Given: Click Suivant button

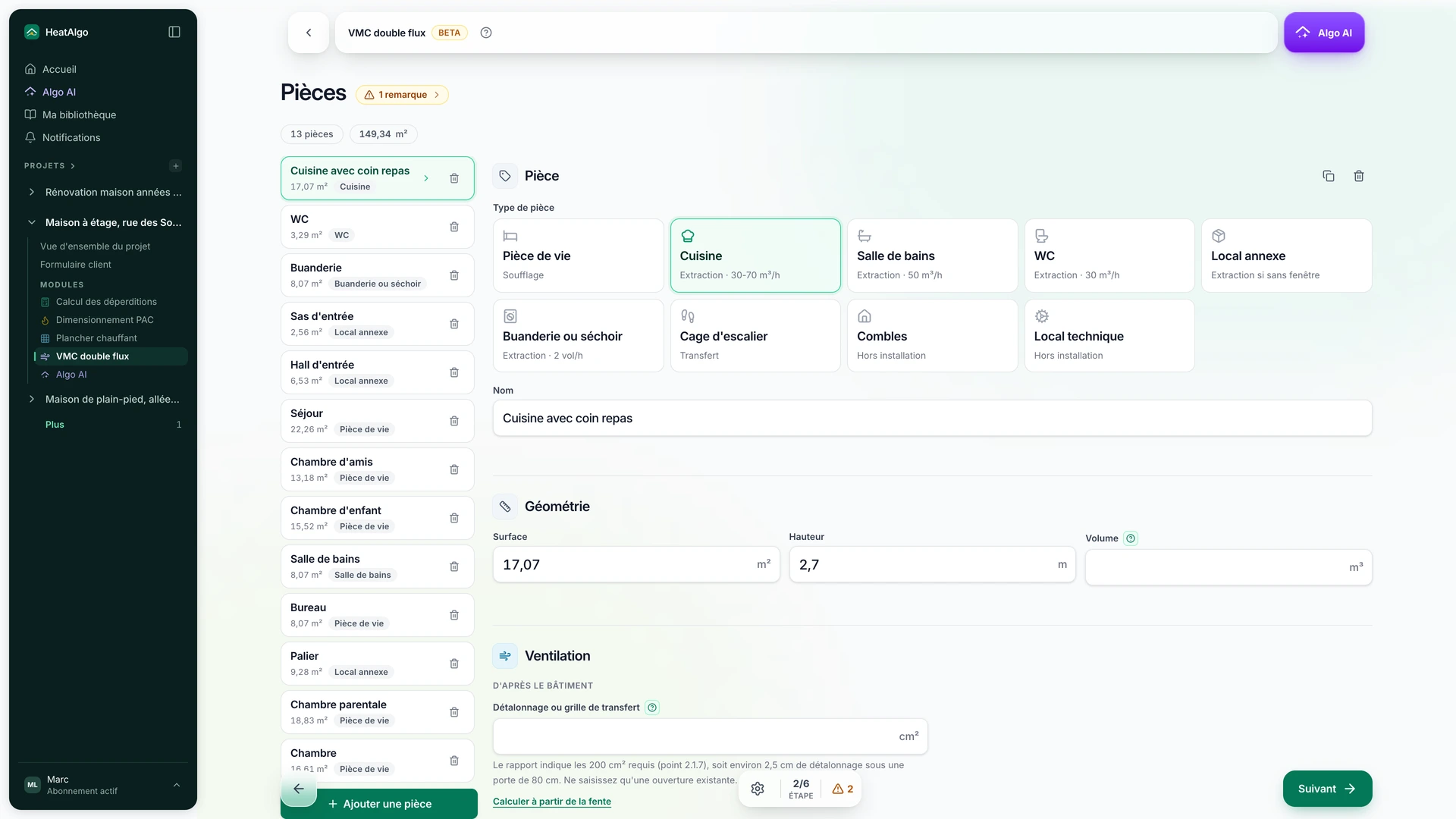Looking at the screenshot, I should pos(1327,789).
